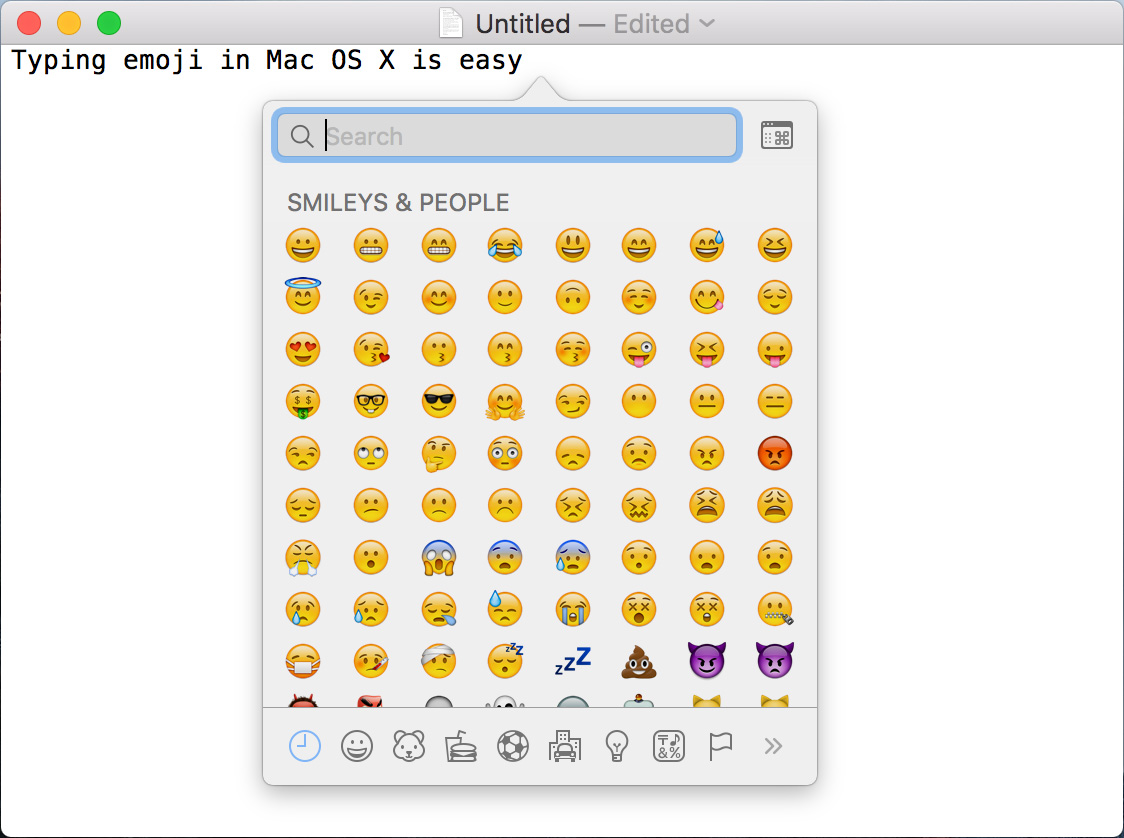Viewport: 1124px width, 838px height.
Task: Switch to the Activity tab via soccer ball
Action: tap(512, 745)
